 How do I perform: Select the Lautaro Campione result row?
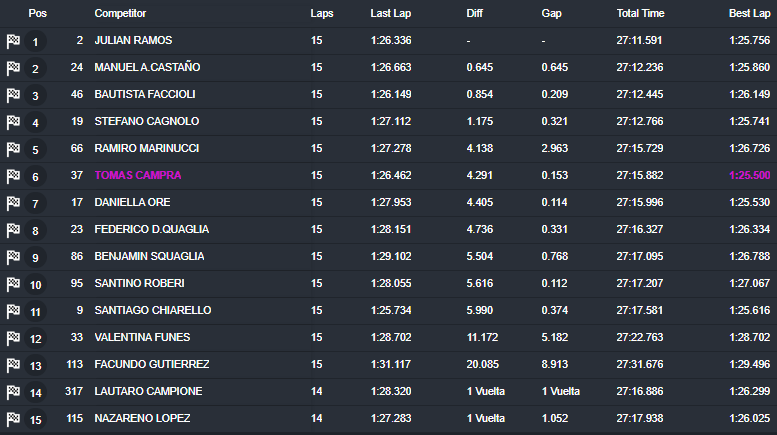[x=388, y=392]
